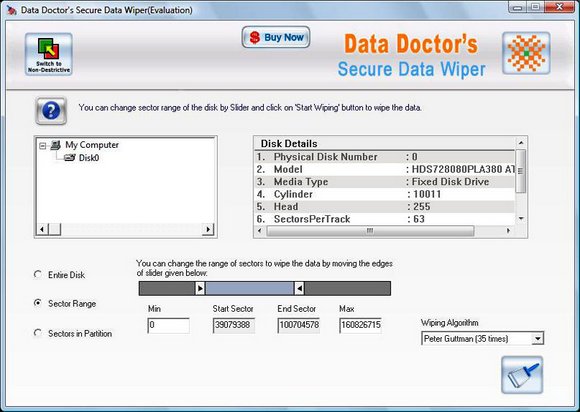This screenshot has width=580, height=412.
Task: Click the Buy Now button
Action: (276, 37)
